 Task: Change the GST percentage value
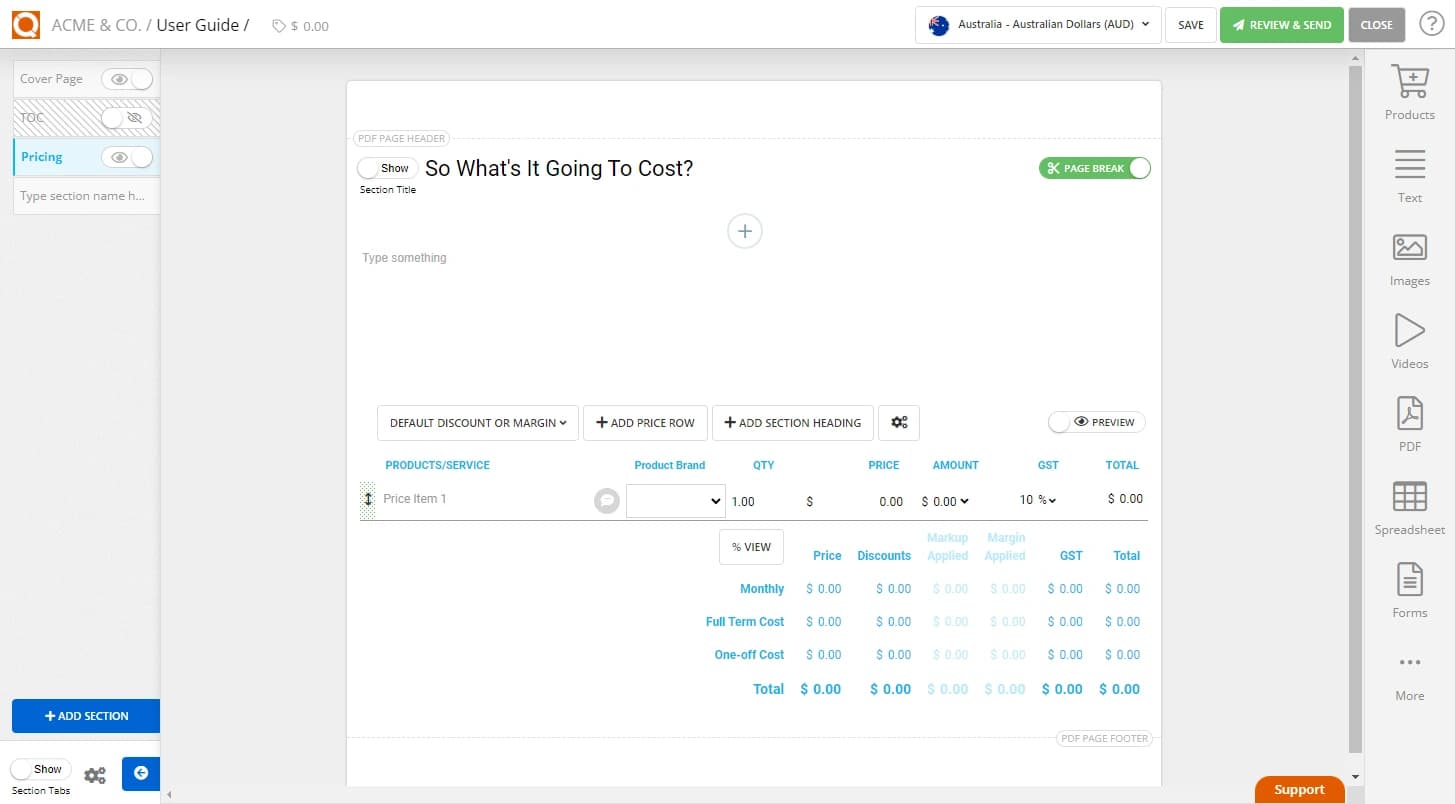[1038, 498]
